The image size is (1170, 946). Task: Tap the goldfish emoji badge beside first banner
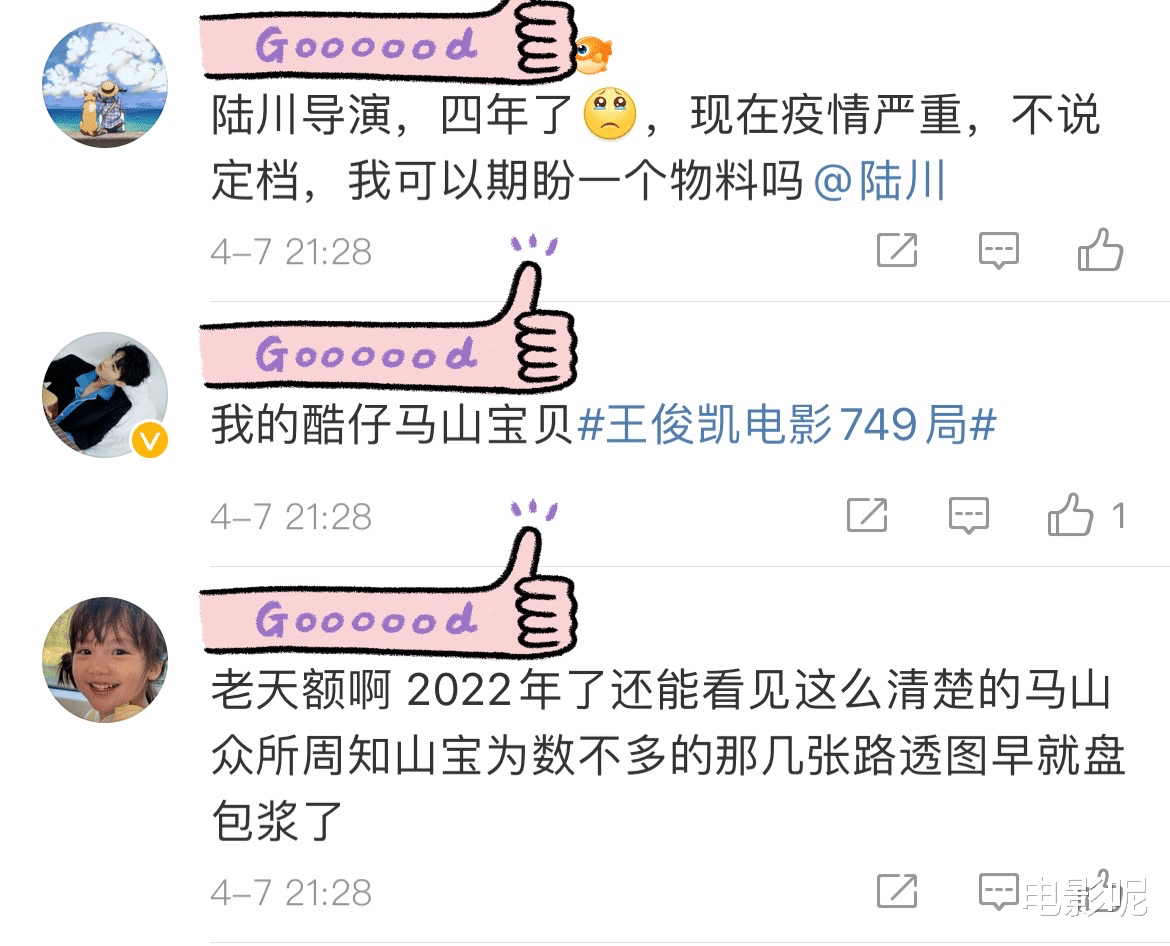point(593,54)
